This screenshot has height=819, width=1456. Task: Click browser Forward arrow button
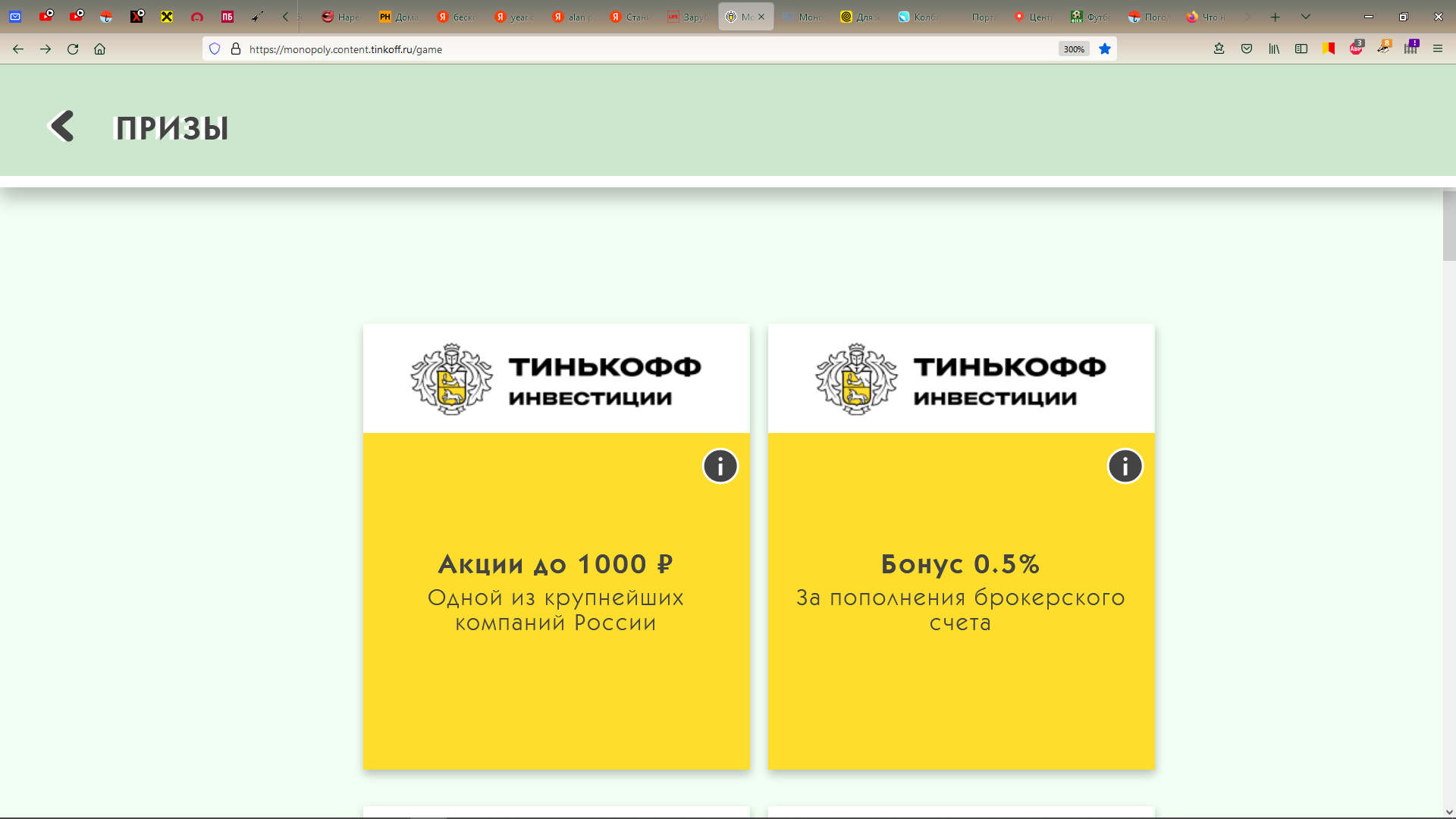click(45, 49)
